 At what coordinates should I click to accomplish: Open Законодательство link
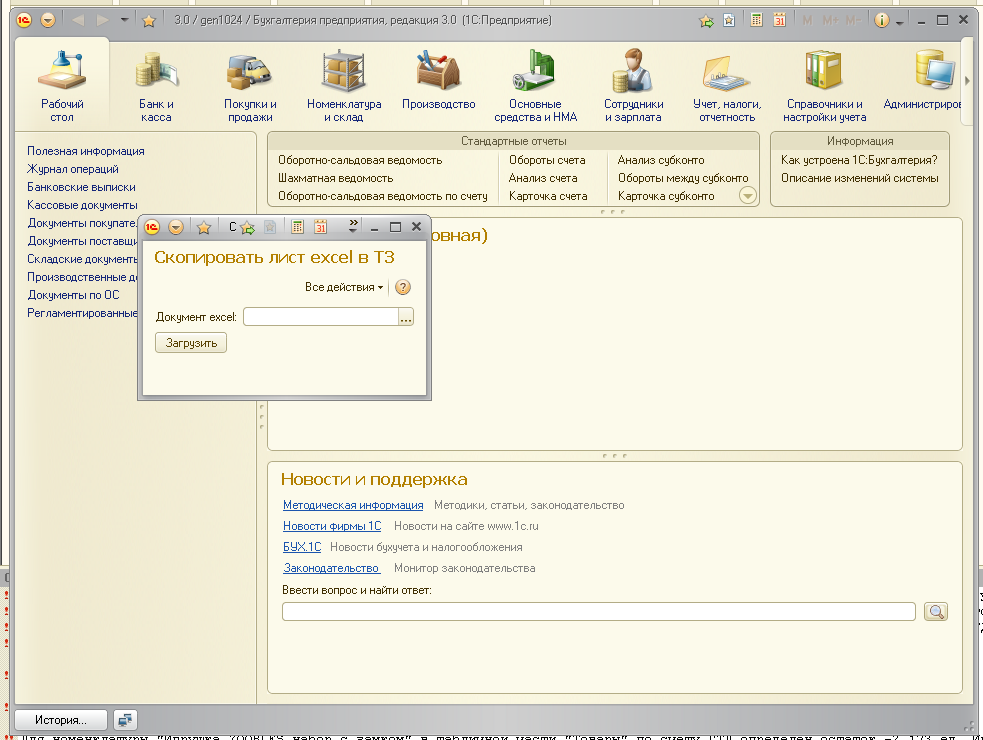[331, 568]
